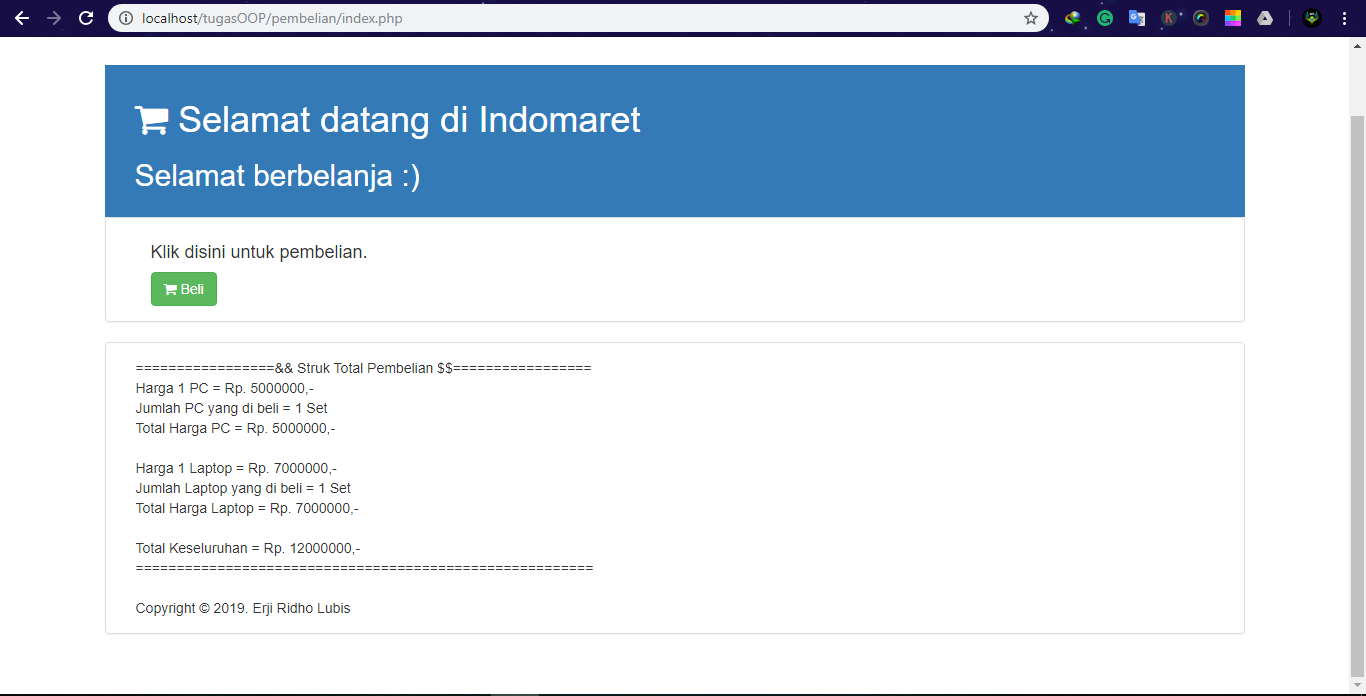Click 'Jumlah PC yang di beli = 1 Set'

(232, 408)
